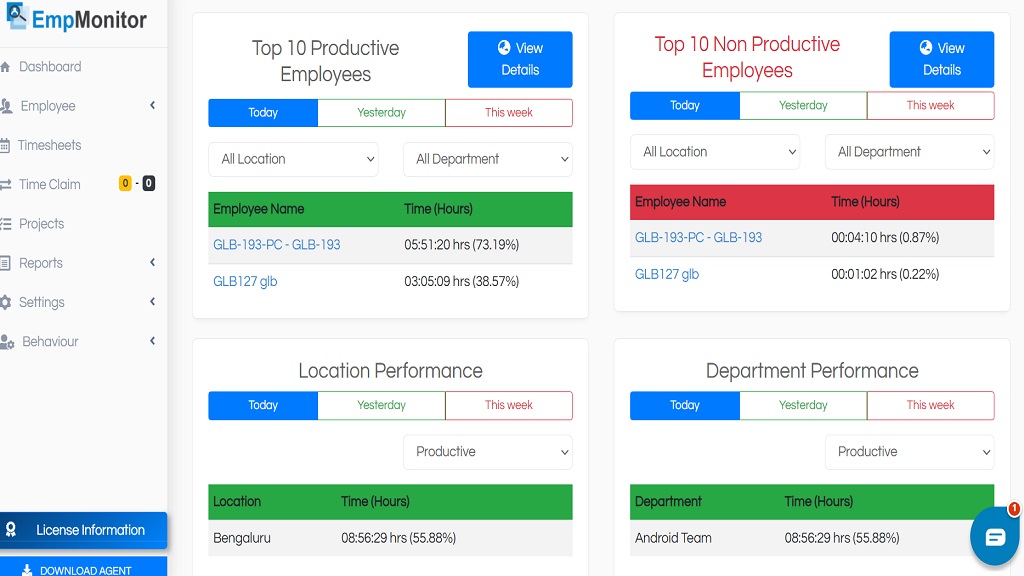
Task: Click the Location column header
Action: click(x=237, y=502)
